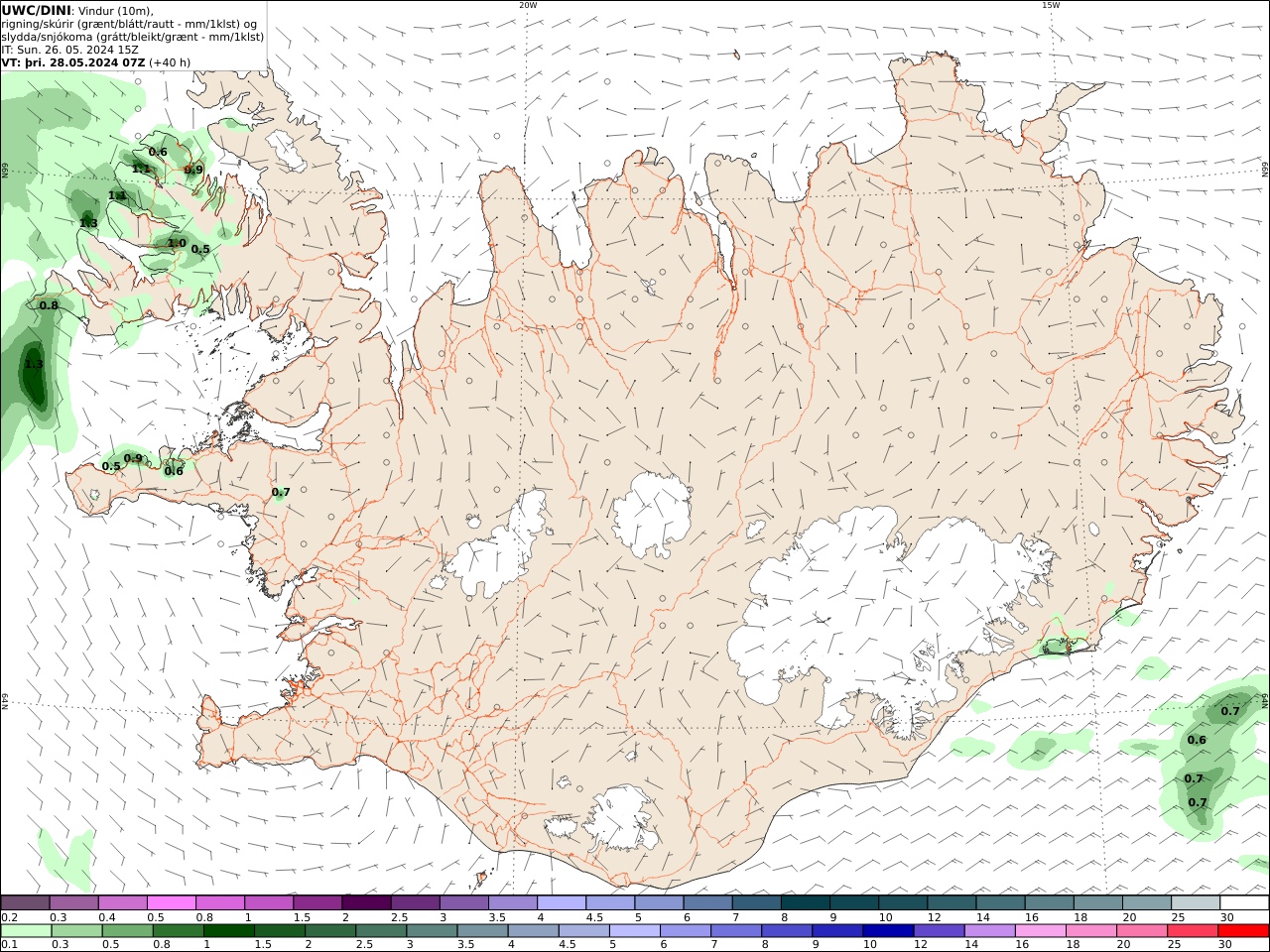Click the purple 3 swatch in snow scale
Screen dimensions: 1270x952
tap(464, 902)
